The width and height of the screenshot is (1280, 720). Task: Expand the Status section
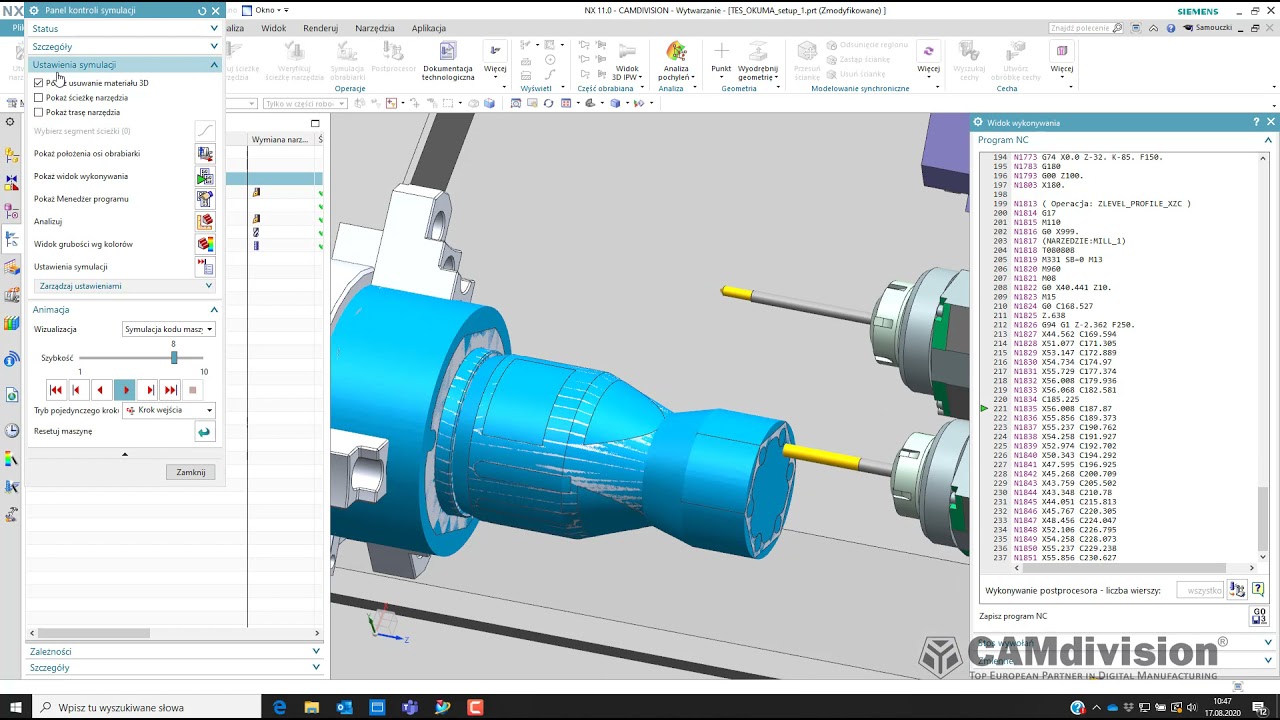tap(124, 29)
